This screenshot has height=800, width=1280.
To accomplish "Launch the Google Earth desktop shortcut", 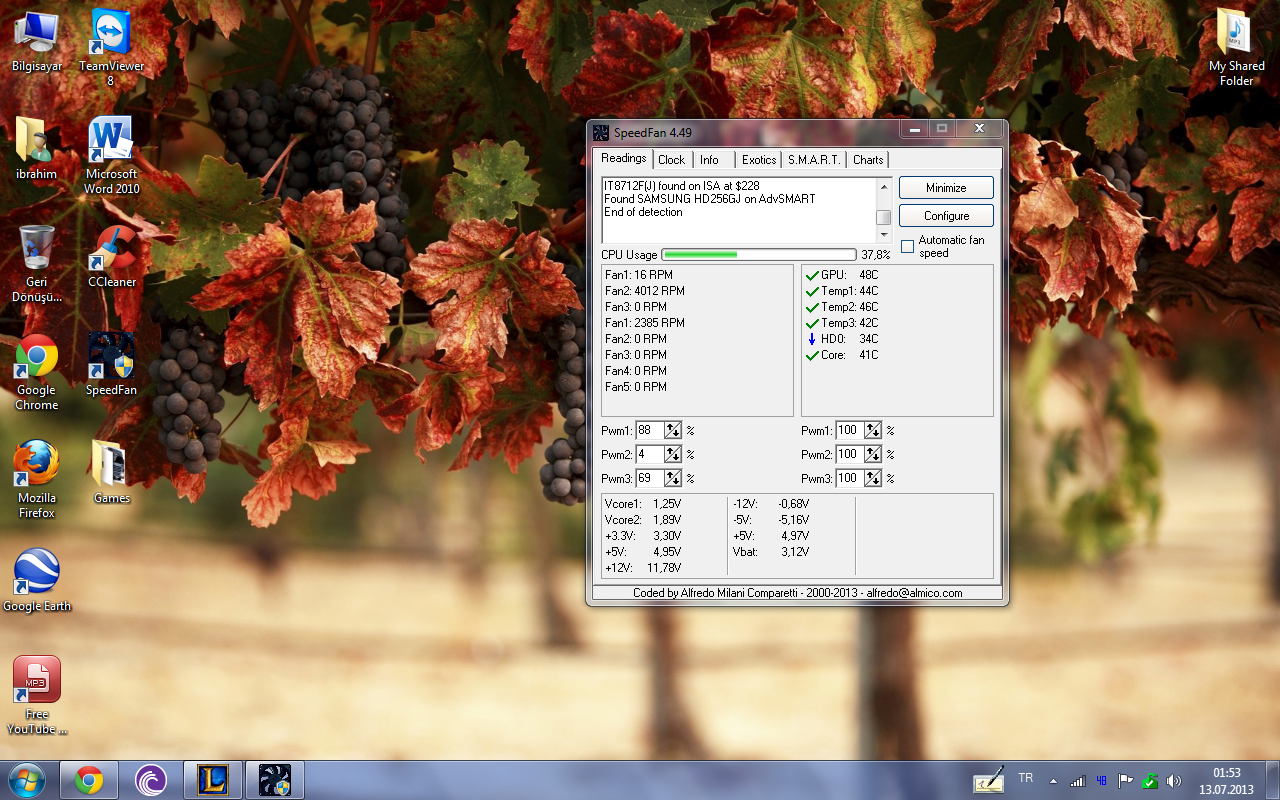I will coord(37,580).
